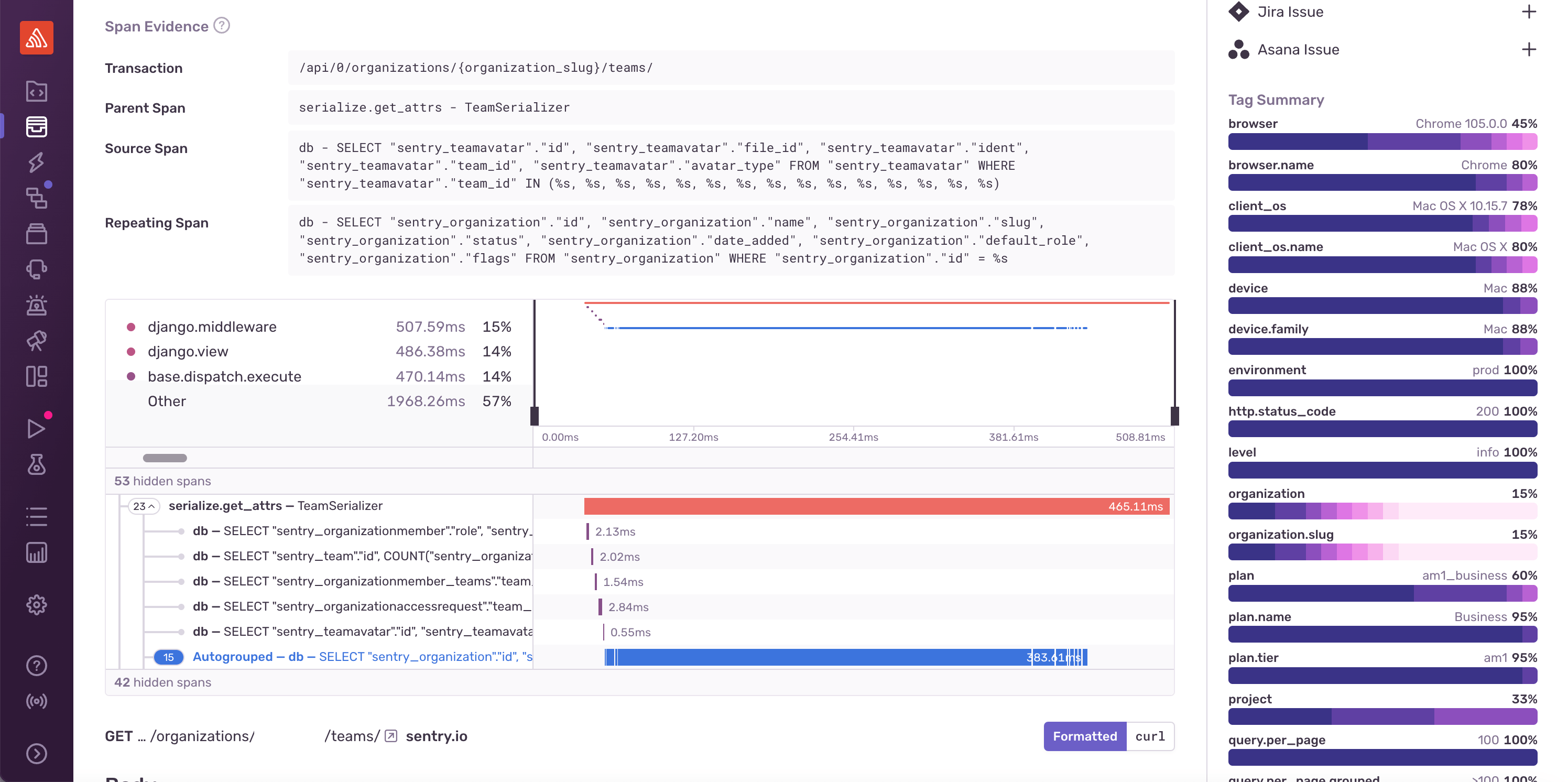Click the Sentry logo in sidebar
Viewport: 1568px width, 782px height.
pyautogui.click(x=37, y=38)
